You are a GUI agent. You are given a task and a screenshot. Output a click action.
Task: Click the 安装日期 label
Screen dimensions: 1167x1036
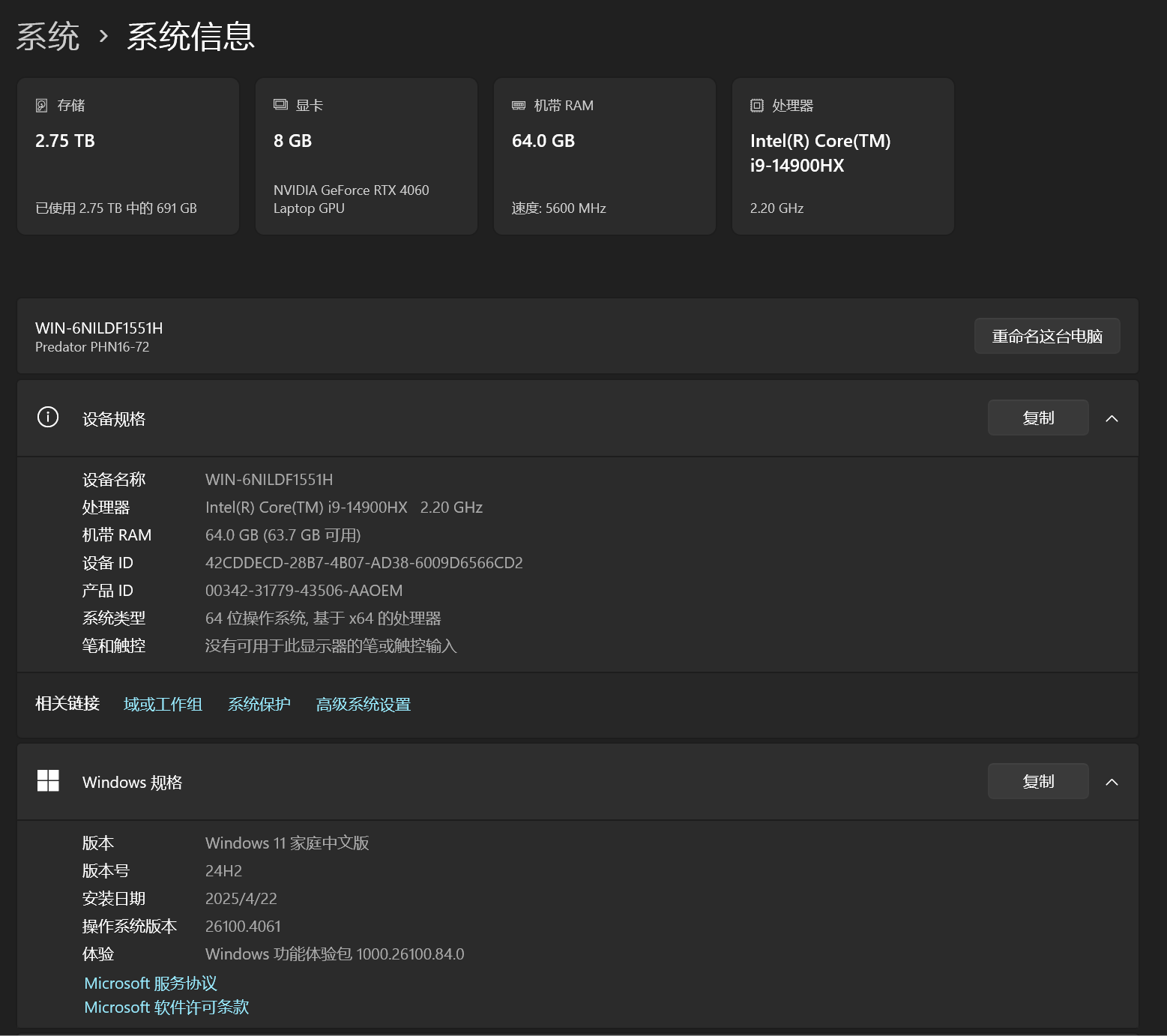click(114, 898)
